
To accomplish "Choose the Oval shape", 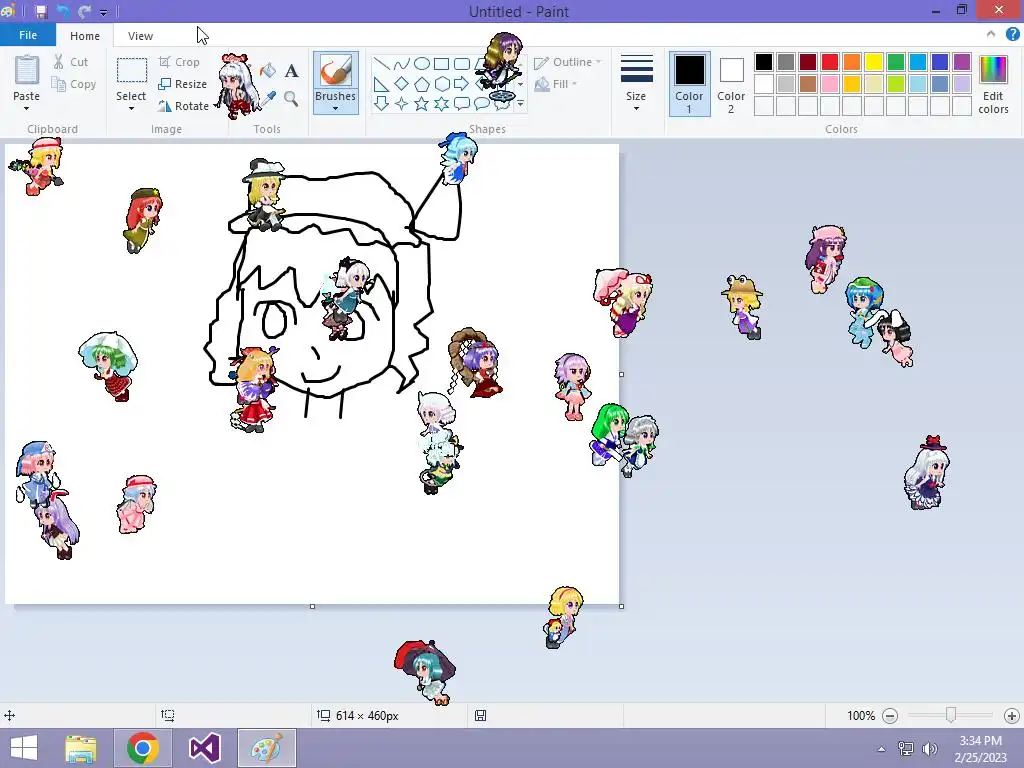I will tap(422, 63).
